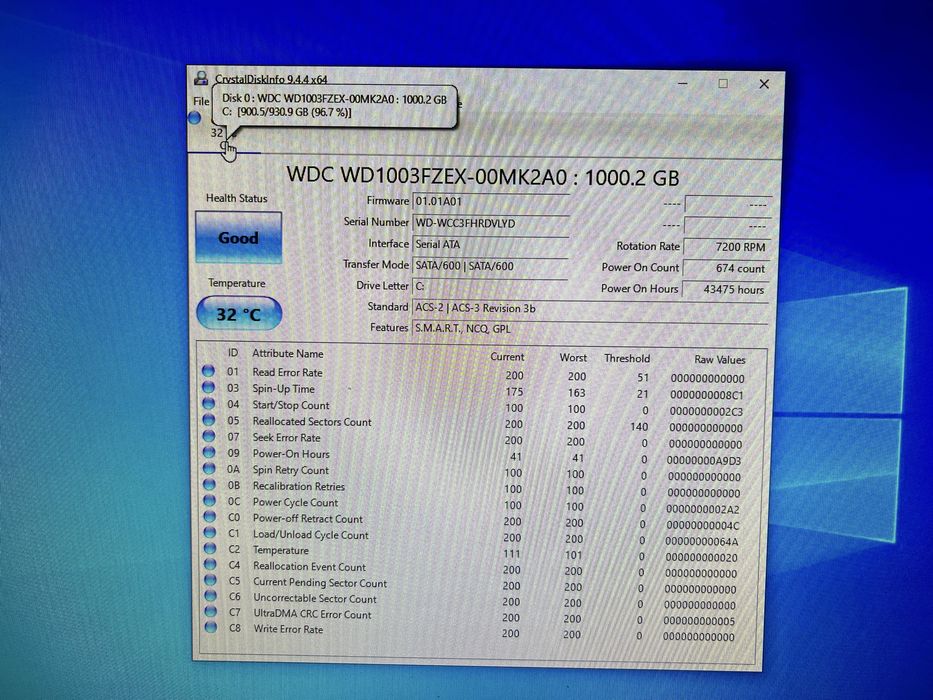Click the blue disk status orb by File
This screenshot has width=933, height=700.
click(x=195, y=118)
